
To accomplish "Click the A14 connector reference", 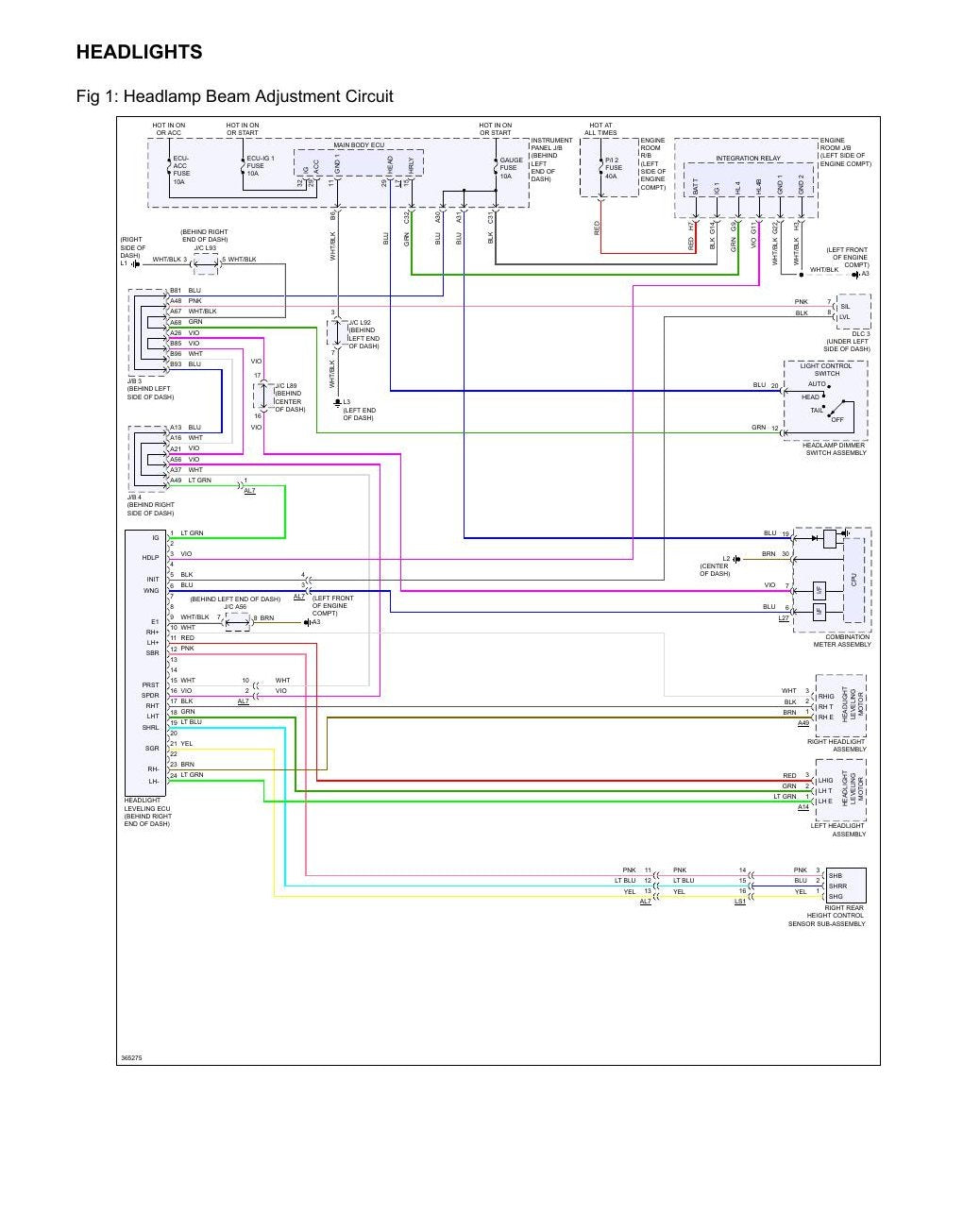I will [803, 807].
